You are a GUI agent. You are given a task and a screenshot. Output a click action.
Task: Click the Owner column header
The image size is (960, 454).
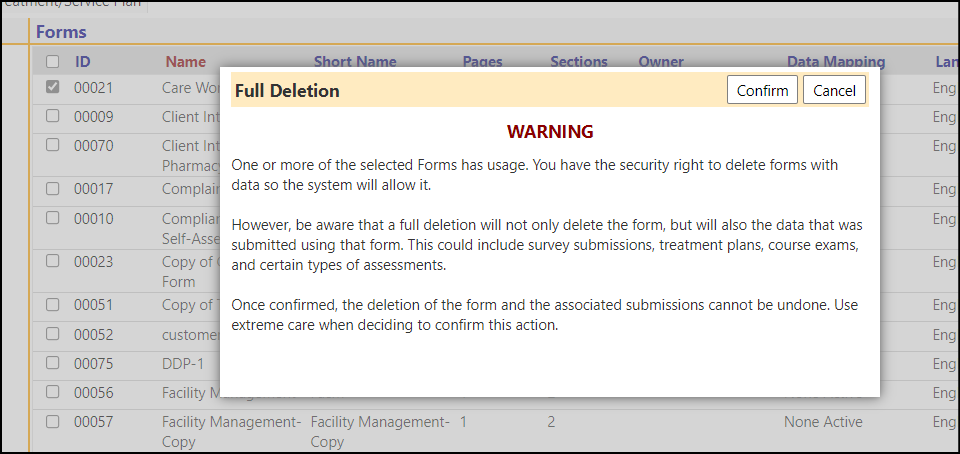(x=661, y=61)
